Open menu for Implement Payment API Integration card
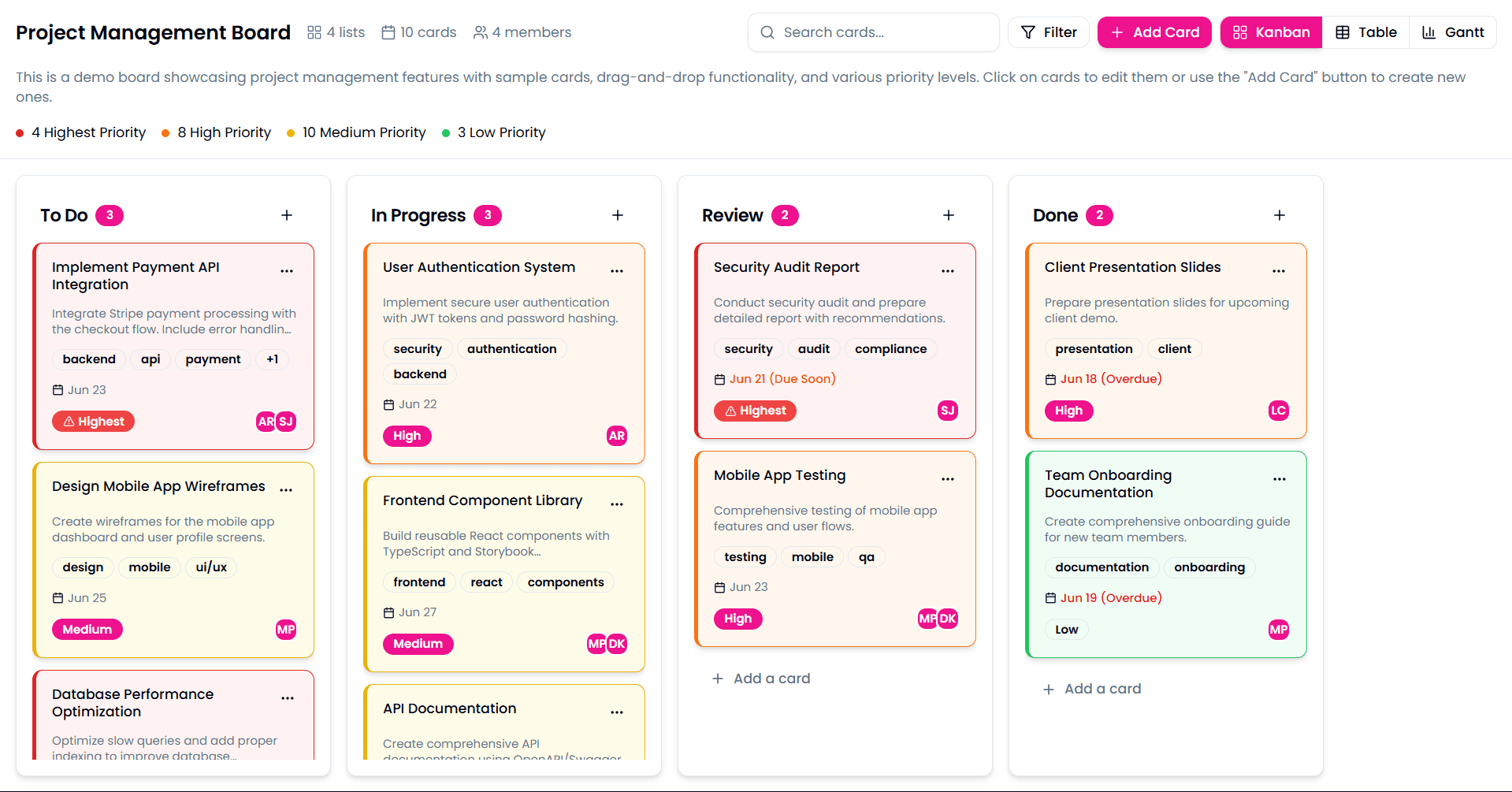 (287, 270)
